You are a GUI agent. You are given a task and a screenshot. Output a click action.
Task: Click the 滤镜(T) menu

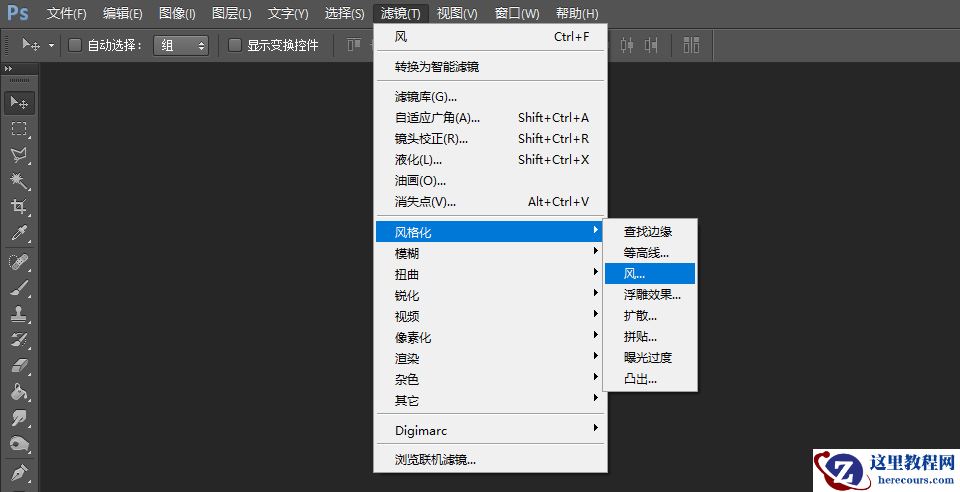tap(400, 13)
